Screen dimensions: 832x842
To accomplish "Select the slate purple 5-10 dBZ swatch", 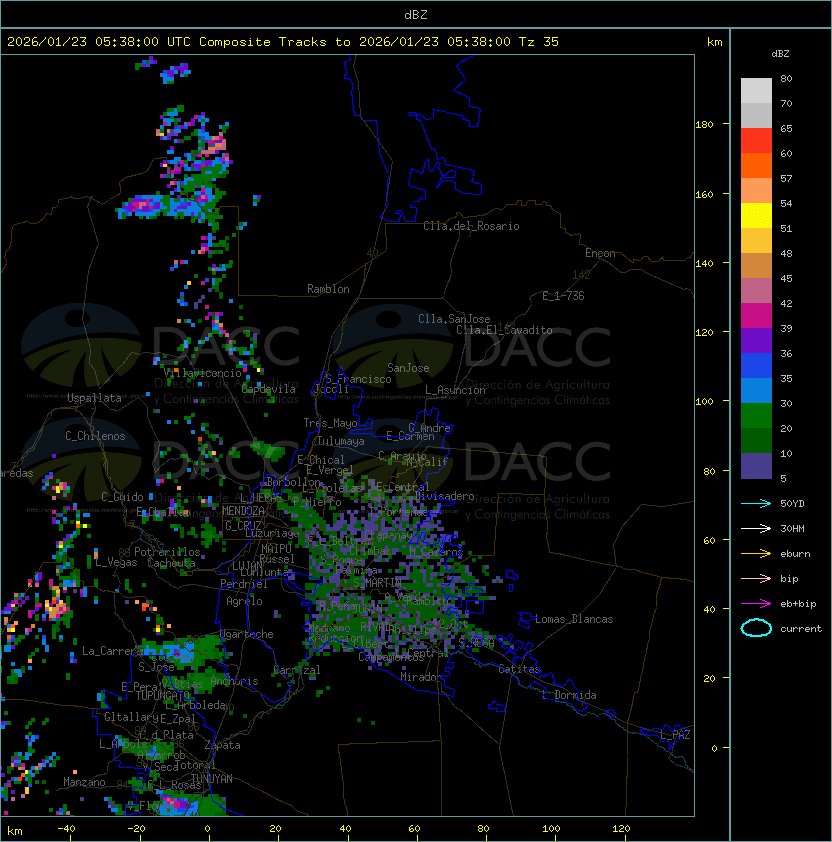I will point(756,466).
